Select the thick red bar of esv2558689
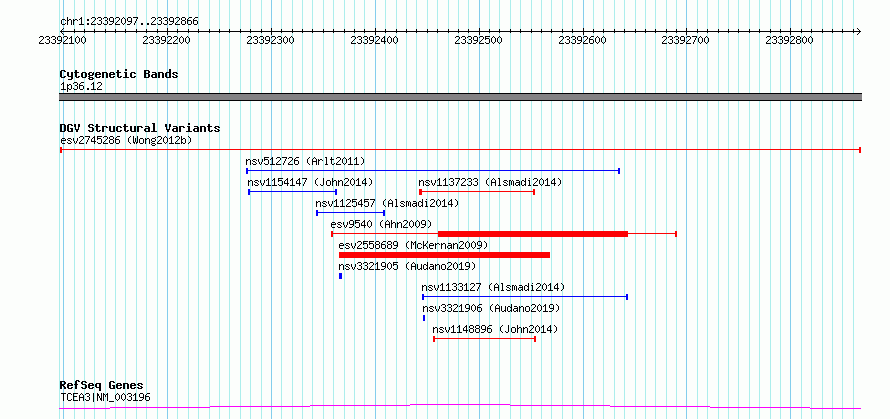 pos(444,255)
